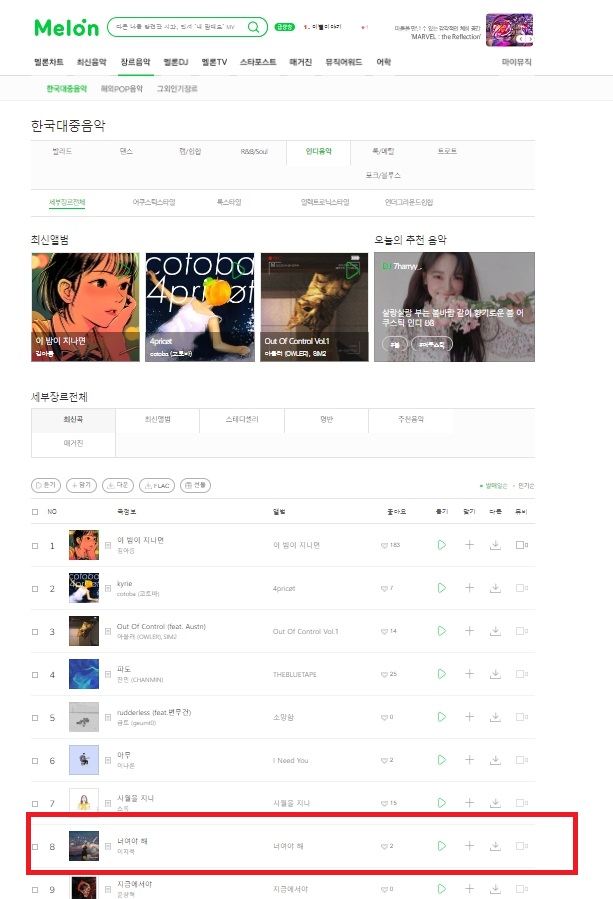Open the 매거진 top menu
This screenshot has height=899, width=613.
pyautogui.click(x=300, y=62)
